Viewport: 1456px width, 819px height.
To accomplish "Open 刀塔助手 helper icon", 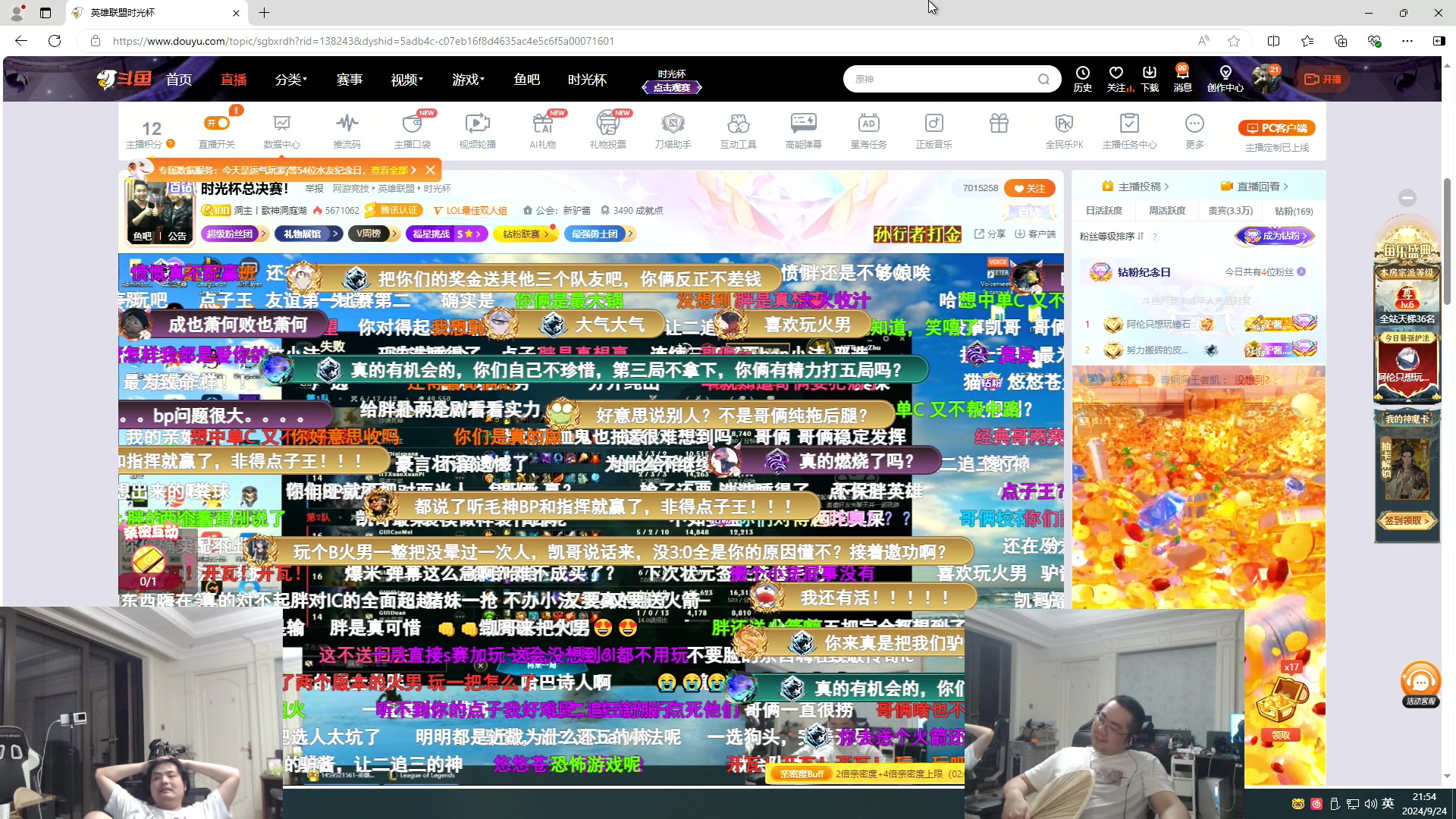I will [x=673, y=130].
